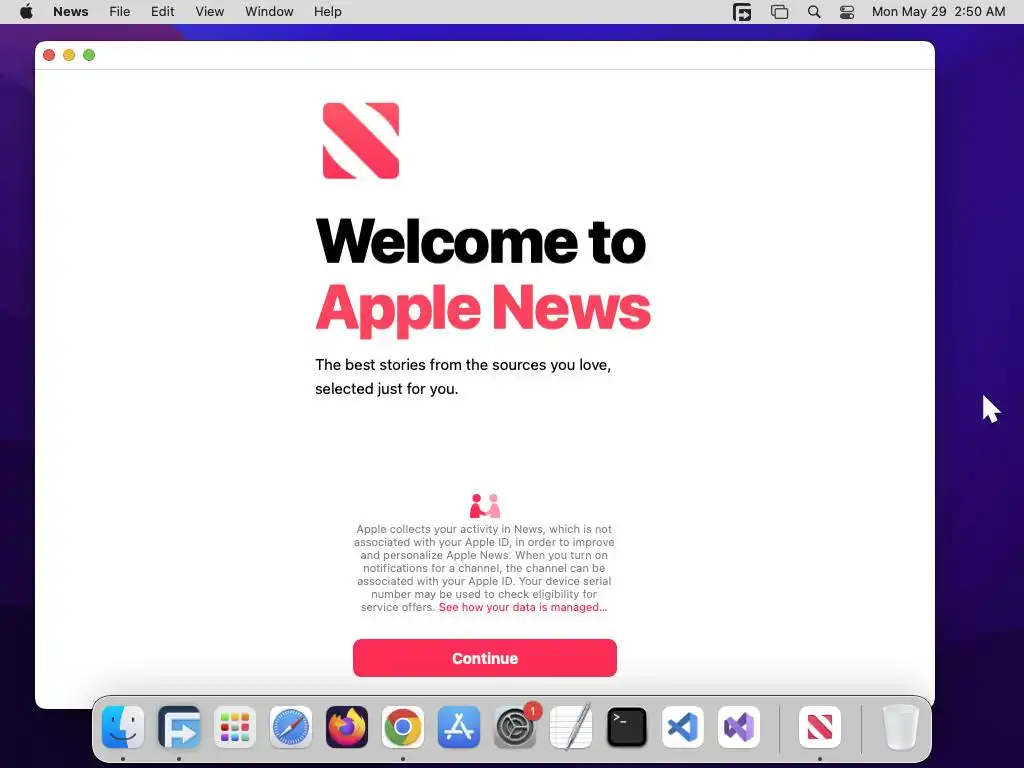The height and width of the screenshot is (768, 1024).
Task: Close the News window
Action: click(49, 55)
